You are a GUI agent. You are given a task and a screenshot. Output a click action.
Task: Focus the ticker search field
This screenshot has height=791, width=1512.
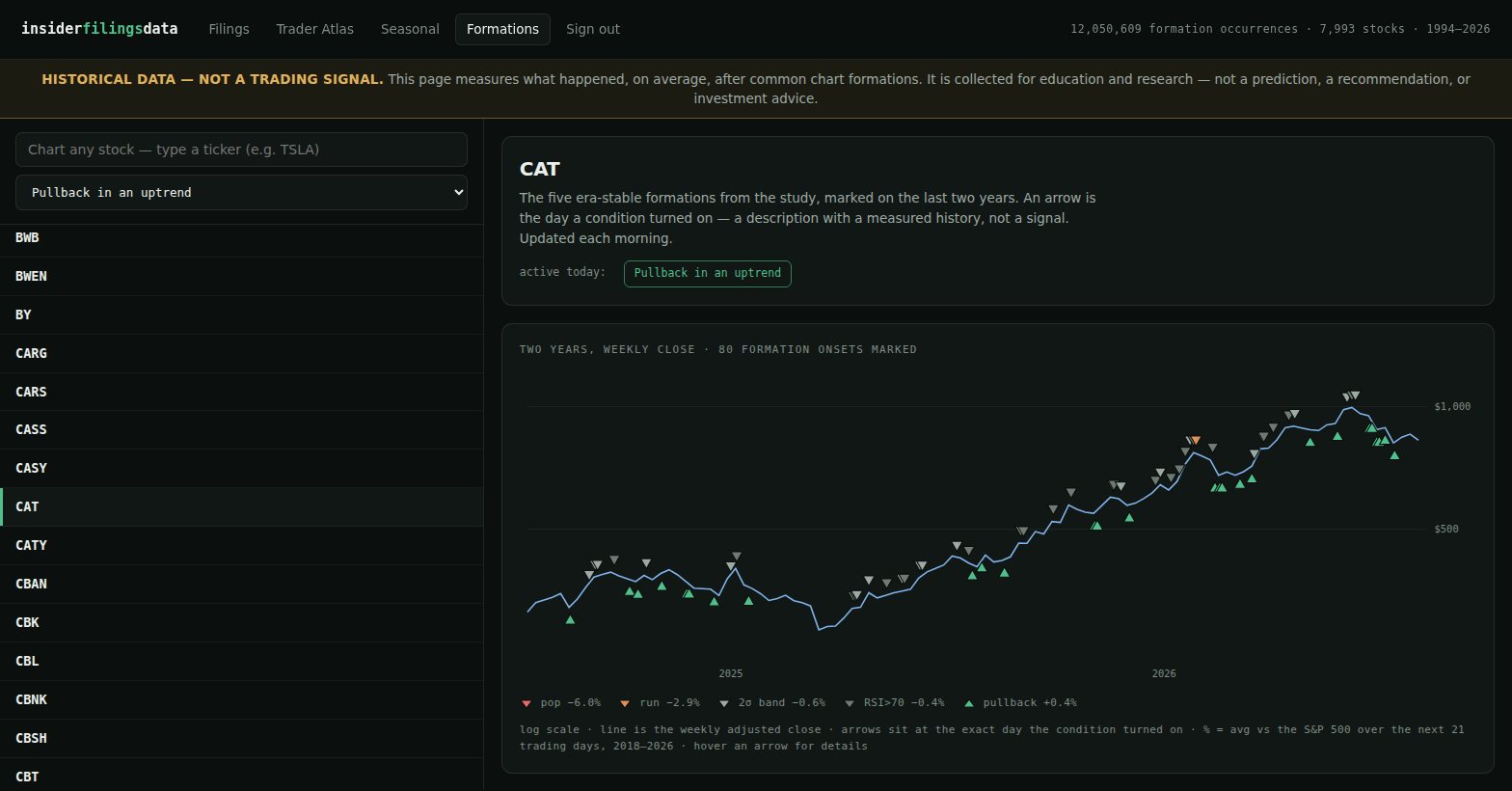coord(241,150)
